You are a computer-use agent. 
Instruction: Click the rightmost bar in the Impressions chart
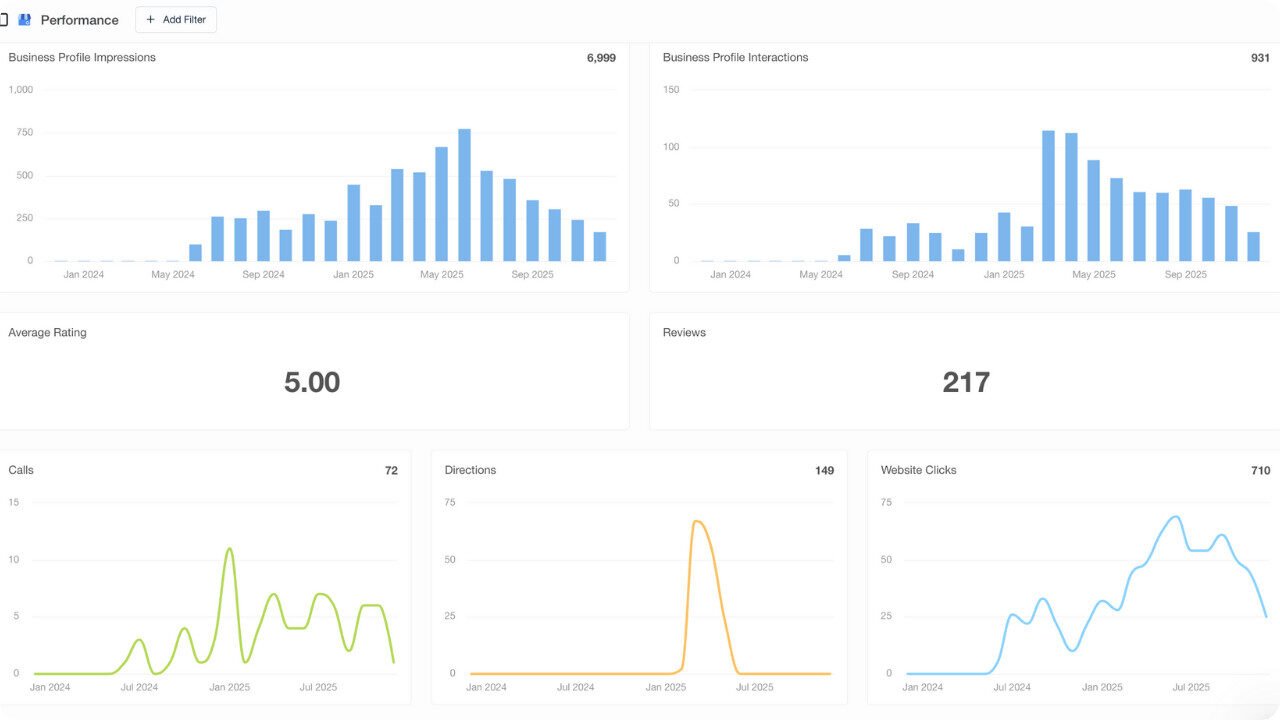pyautogui.click(x=600, y=246)
